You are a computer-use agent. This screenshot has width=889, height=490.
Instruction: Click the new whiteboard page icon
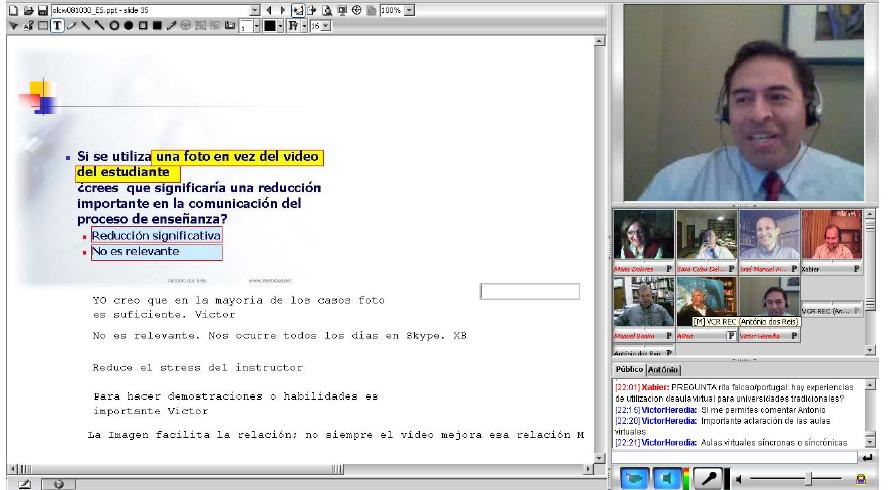14,10
